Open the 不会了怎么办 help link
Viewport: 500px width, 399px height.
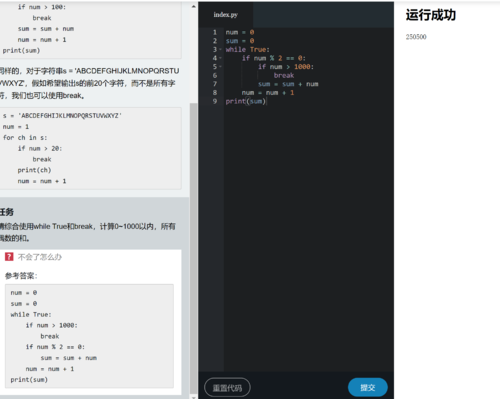[x=40, y=257]
